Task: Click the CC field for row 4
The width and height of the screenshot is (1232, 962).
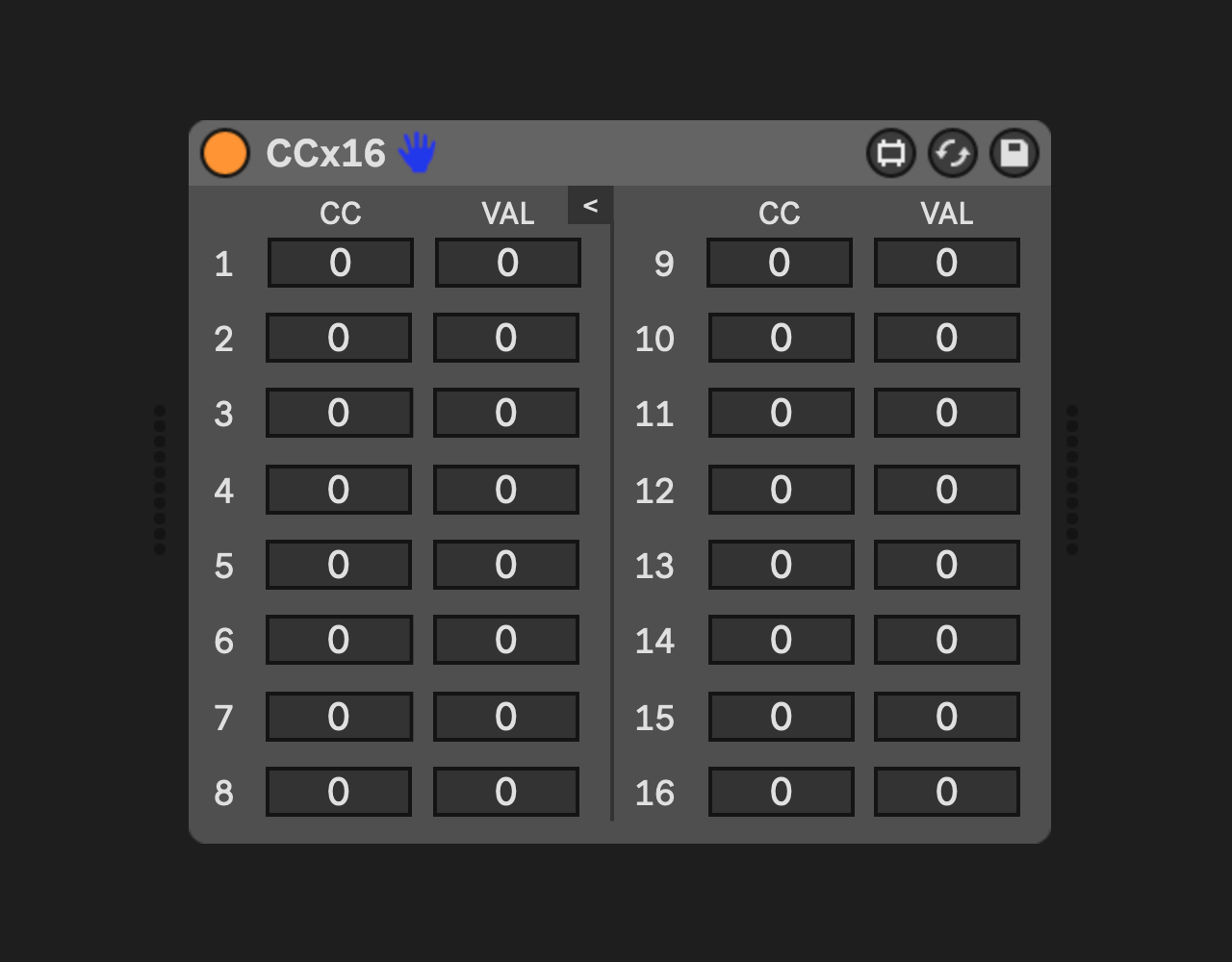Action: click(x=339, y=490)
